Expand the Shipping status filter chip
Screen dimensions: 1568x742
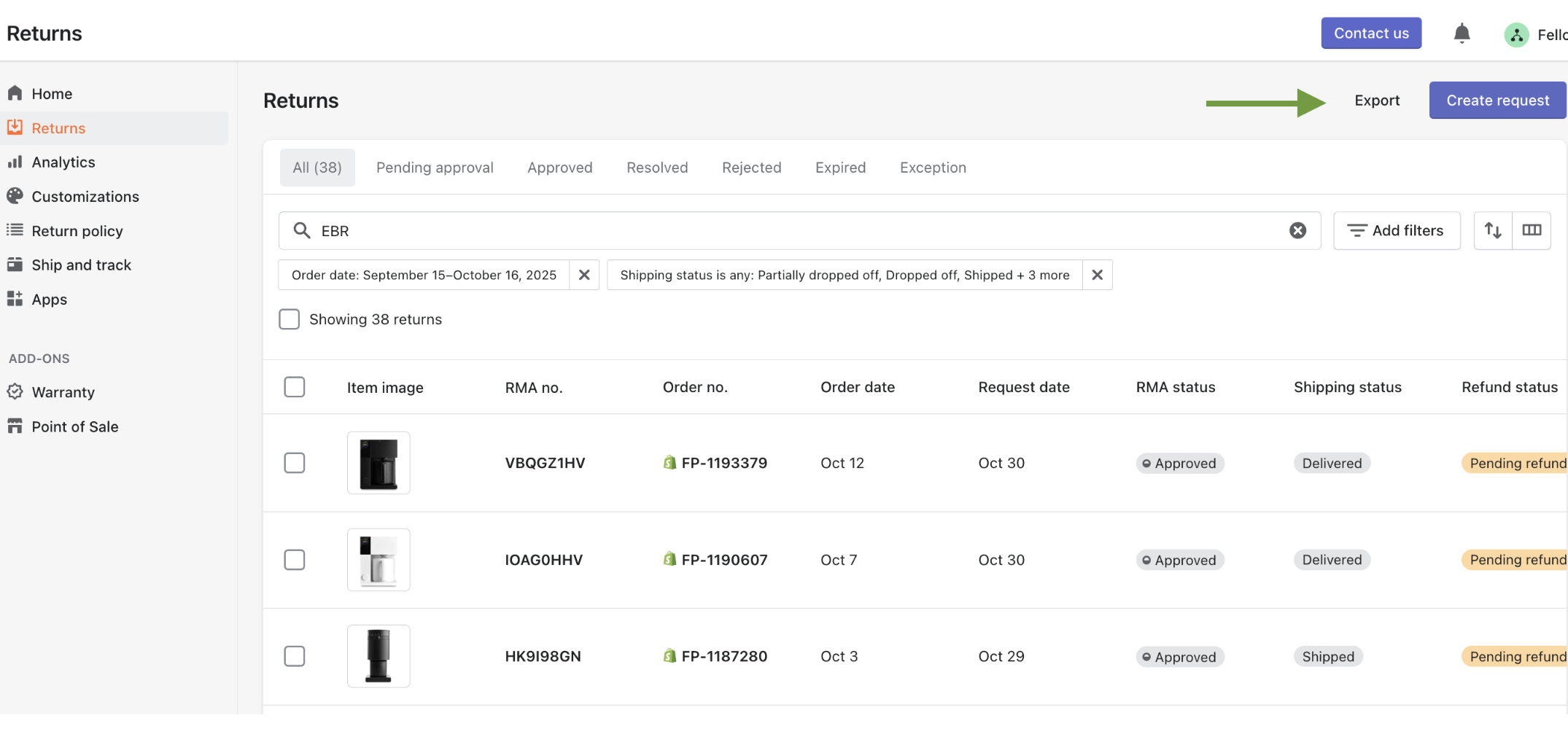tap(844, 276)
